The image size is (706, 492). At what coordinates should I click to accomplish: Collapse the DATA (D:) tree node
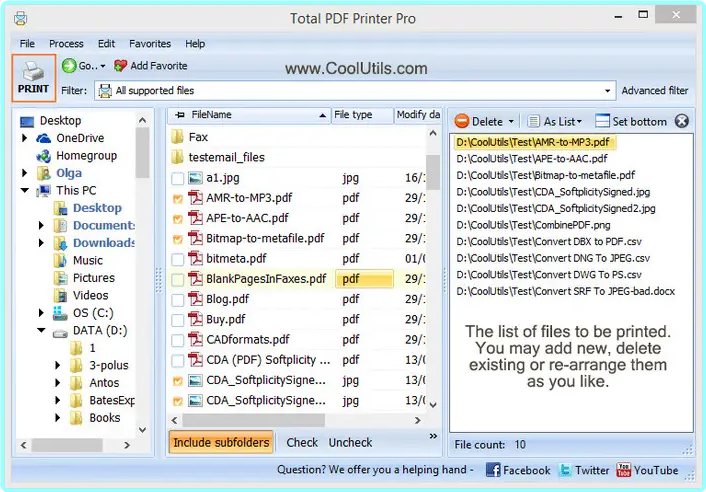pyautogui.click(x=41, y=330)
